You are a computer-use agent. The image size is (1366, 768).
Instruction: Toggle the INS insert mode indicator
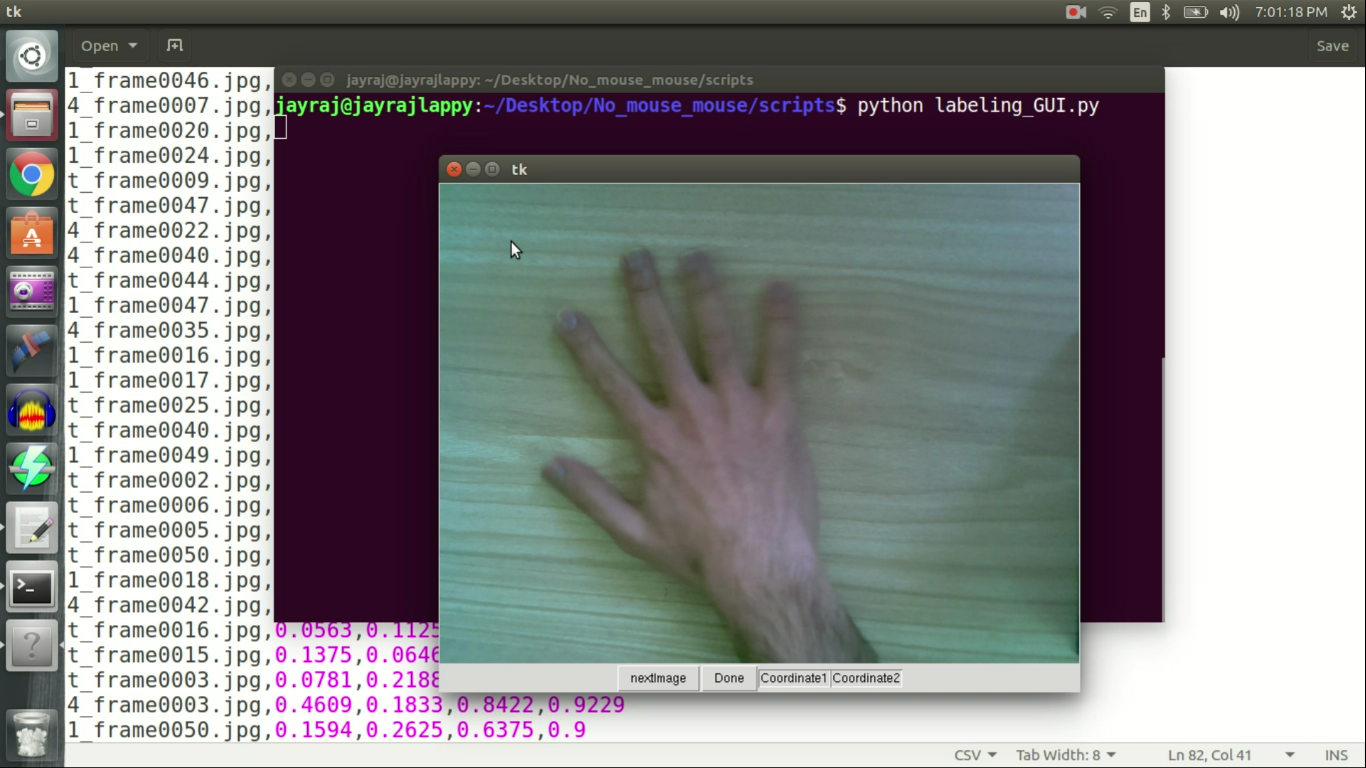click(1336, 755)
